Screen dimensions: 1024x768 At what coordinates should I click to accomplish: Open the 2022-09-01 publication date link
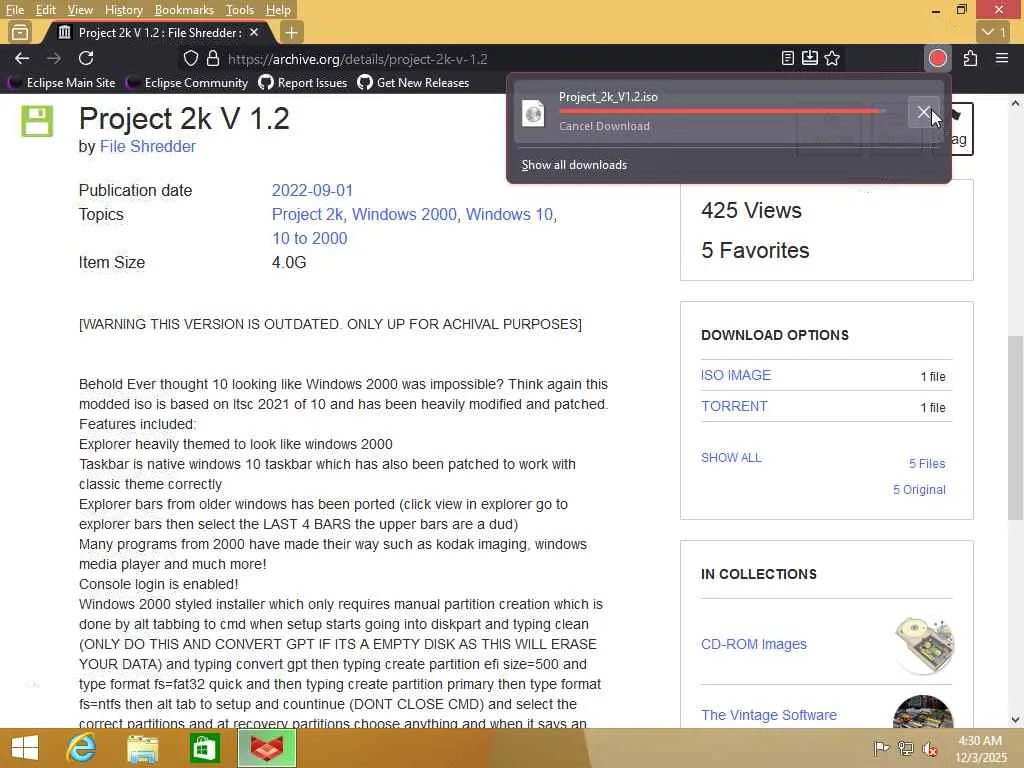(312, 191)
